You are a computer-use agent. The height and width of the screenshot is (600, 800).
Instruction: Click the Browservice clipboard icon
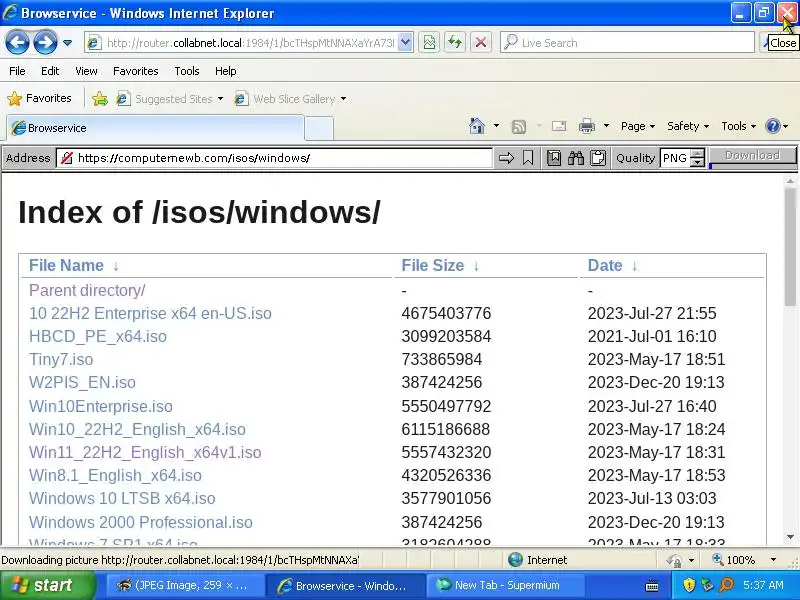pyautogui.click(x=597, y=158)
